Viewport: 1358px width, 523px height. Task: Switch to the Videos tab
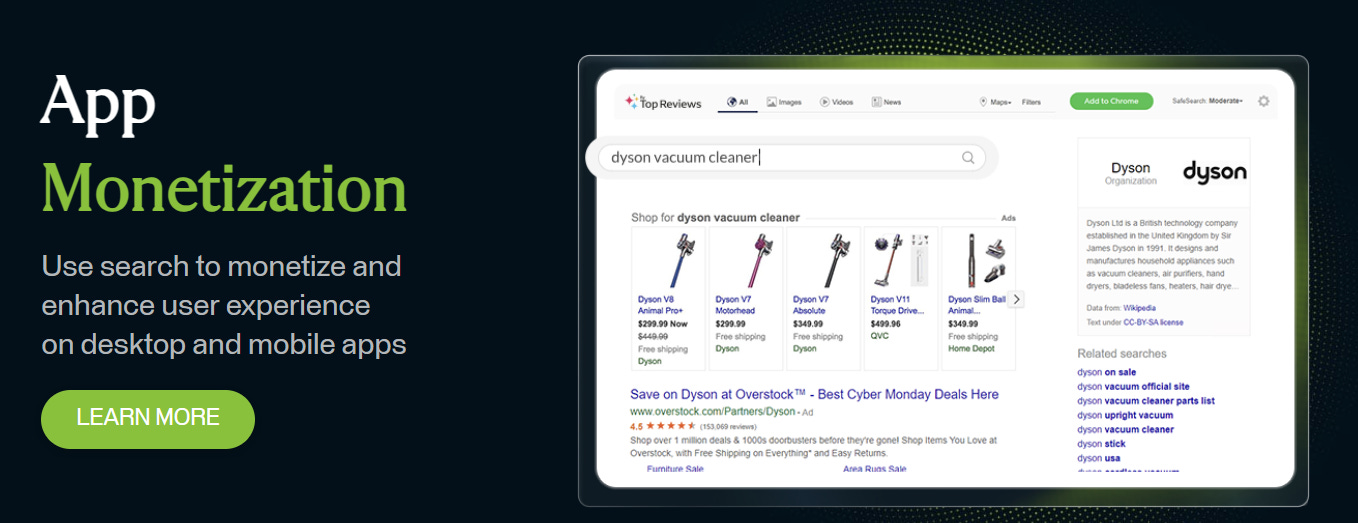(836, 102)
